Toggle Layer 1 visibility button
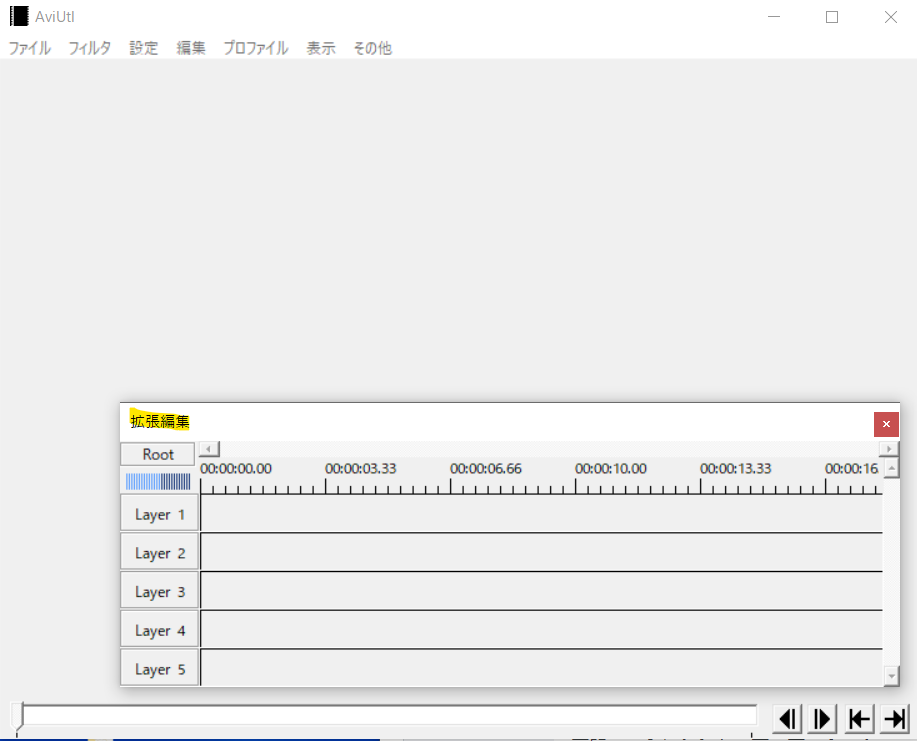 [x=160, y=513]
